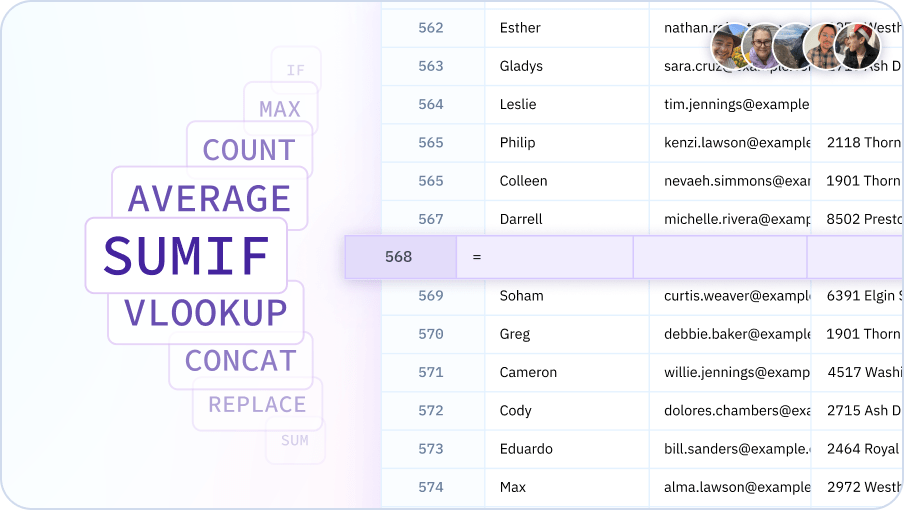Open the avatar of the man in a plaid shirt

point(822,46)
